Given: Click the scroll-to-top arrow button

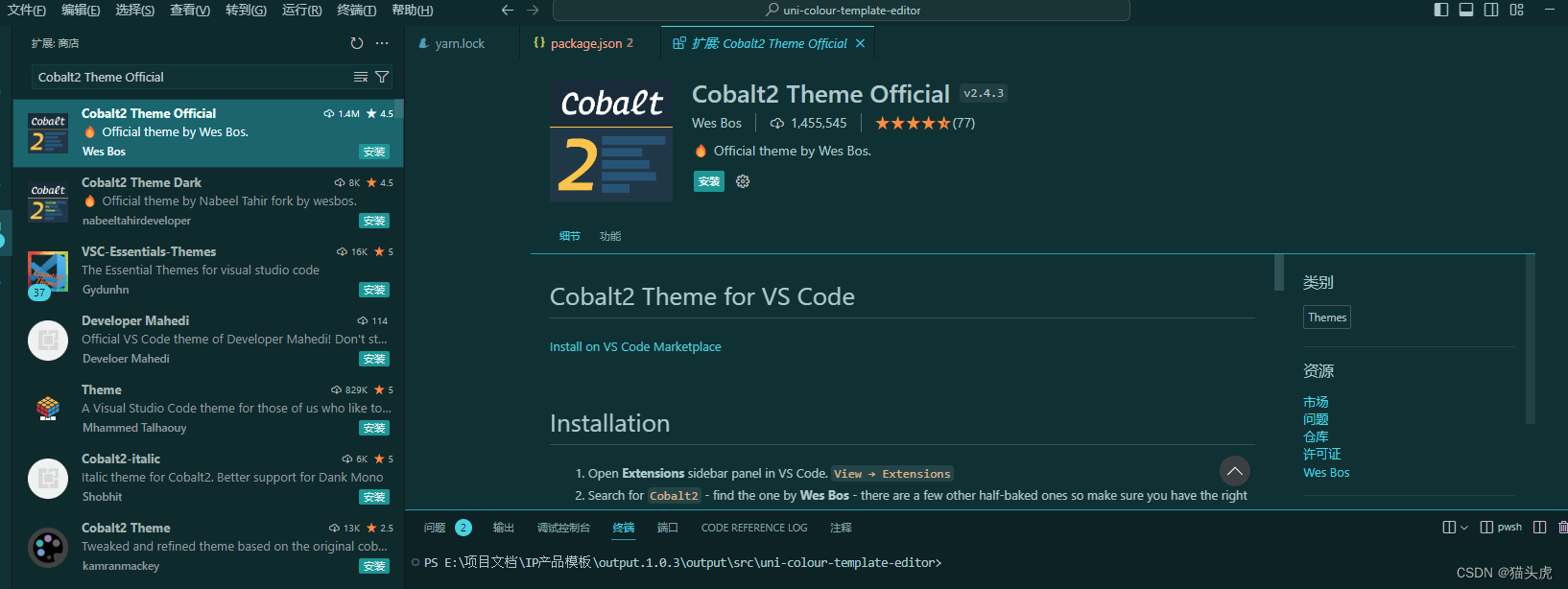Looking at the screenshot, I should [1235, 471].
